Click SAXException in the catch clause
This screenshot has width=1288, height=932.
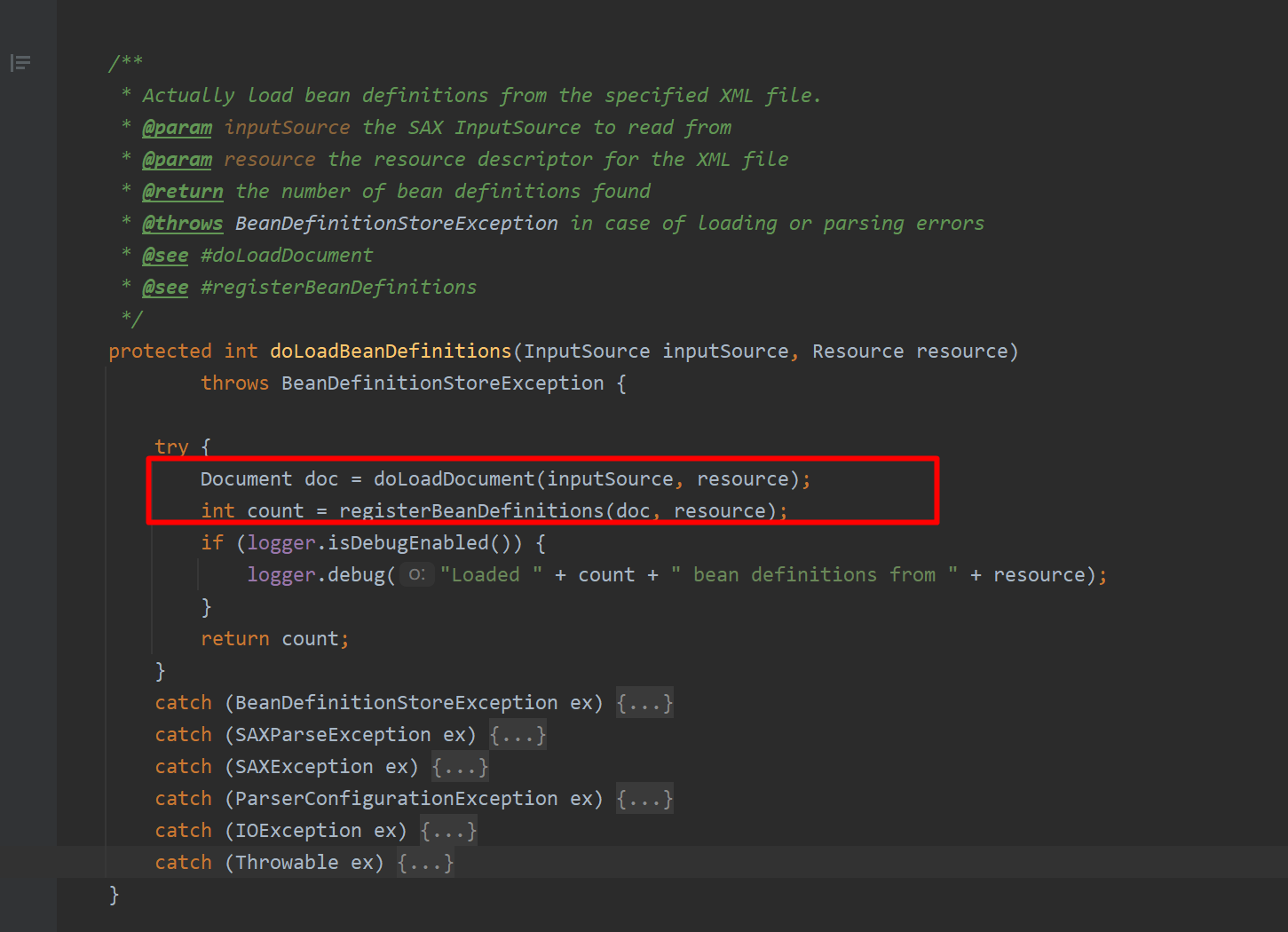tap(304, 767)
